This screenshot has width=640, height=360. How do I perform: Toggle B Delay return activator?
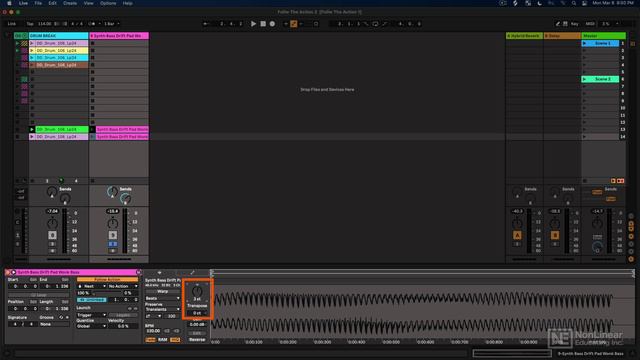click(555, 235)
